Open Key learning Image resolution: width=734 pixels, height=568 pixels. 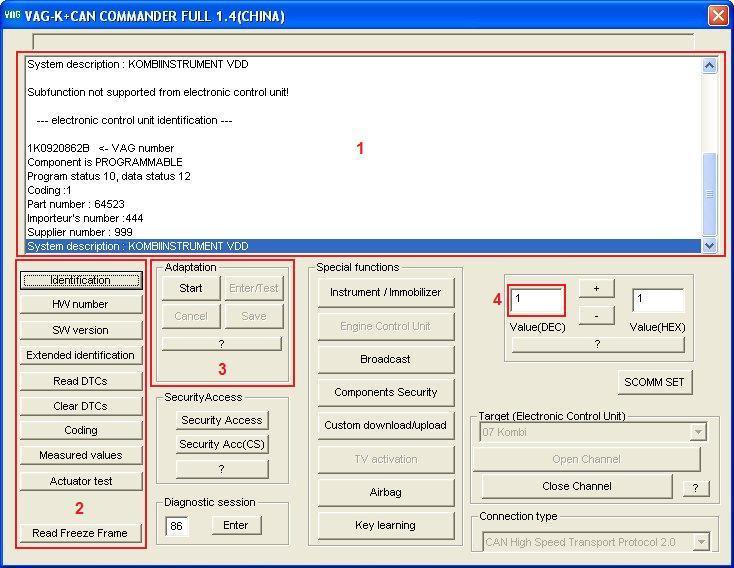(x=386, y=525)
